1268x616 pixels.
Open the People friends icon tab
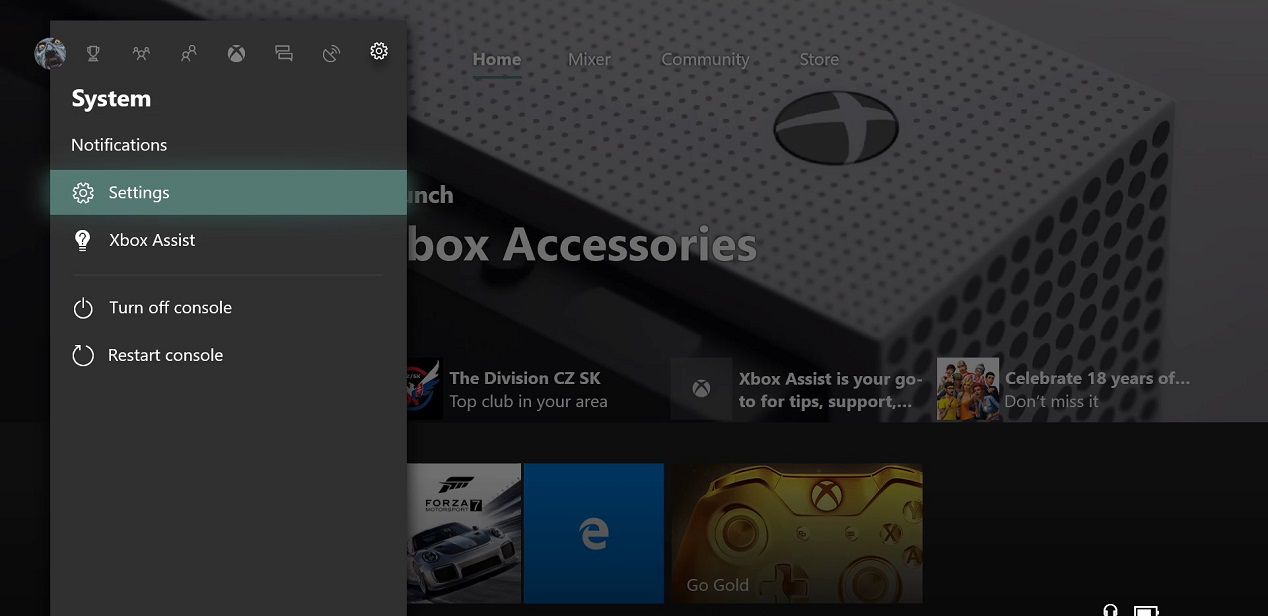[x=188, y=53]
